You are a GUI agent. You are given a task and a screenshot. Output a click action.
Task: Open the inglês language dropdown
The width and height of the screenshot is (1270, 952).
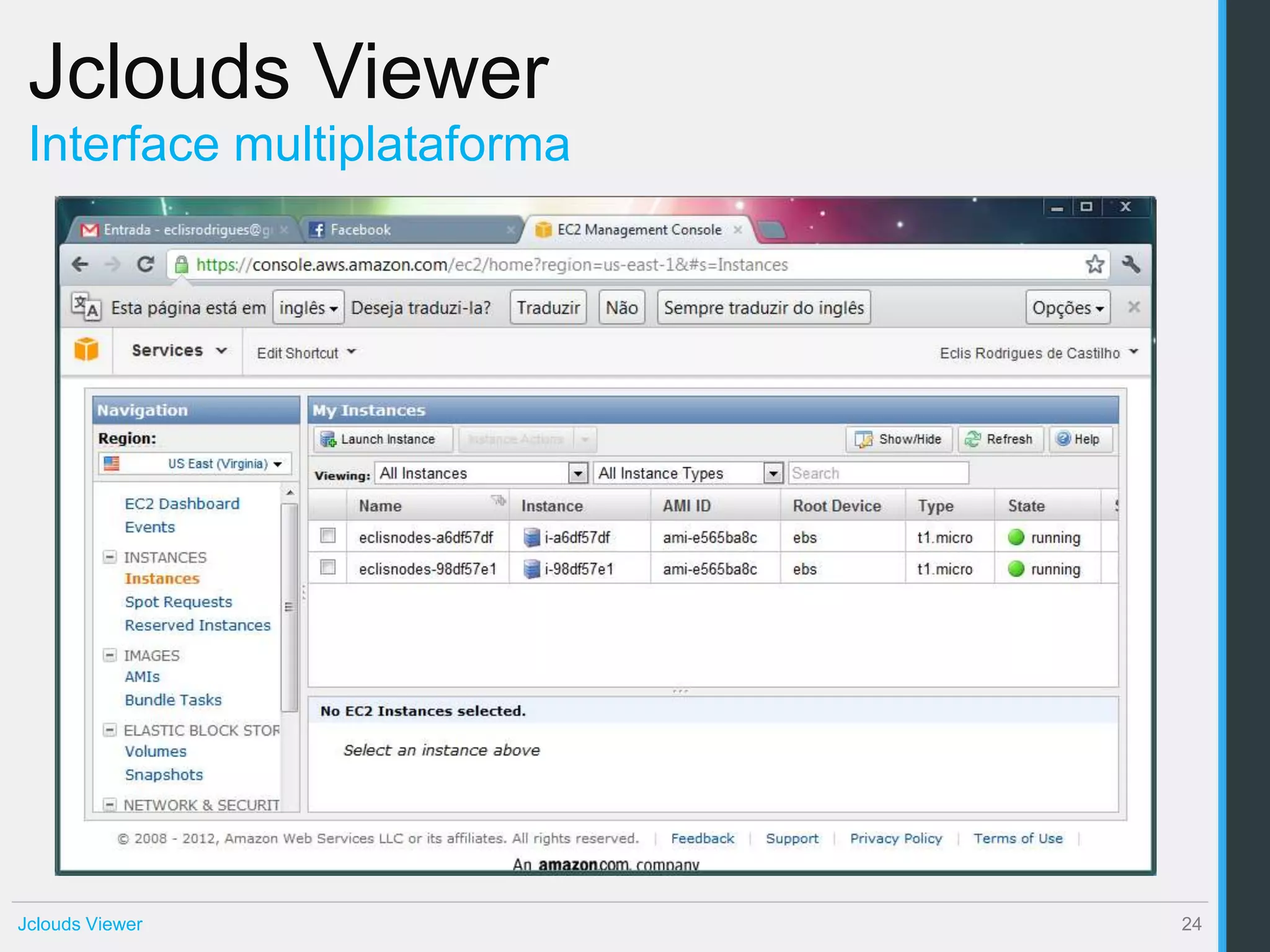tap(308, 307)
